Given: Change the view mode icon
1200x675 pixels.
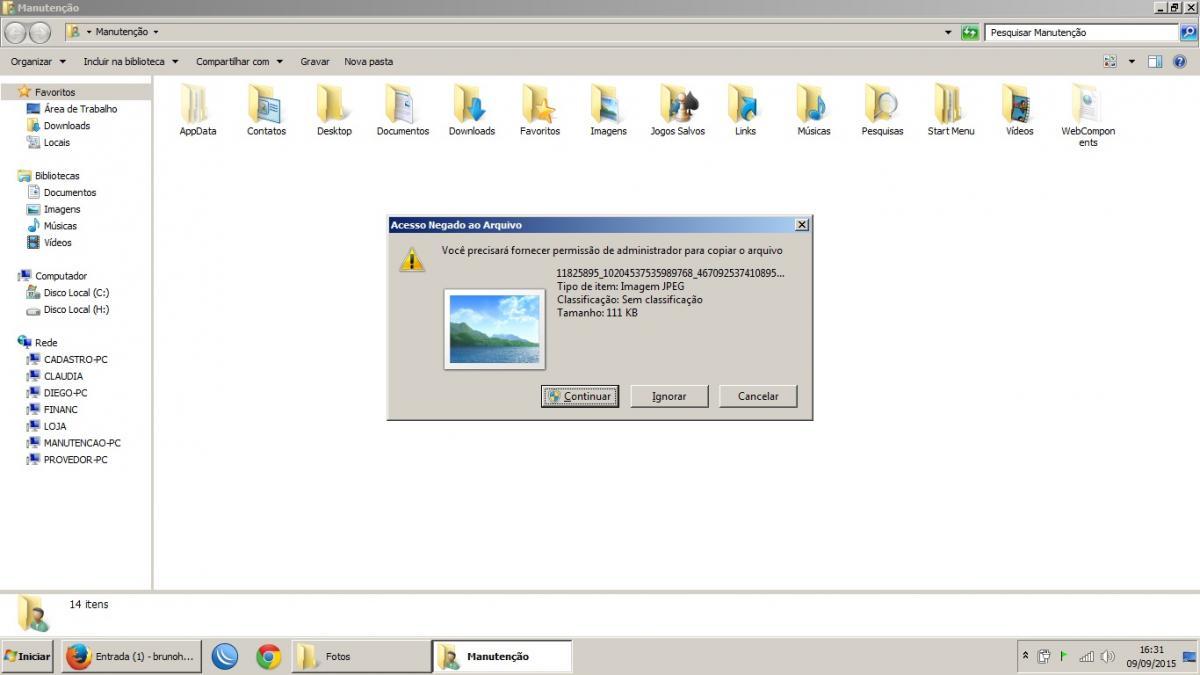Looking at the screenshot, I should point(1110,61).
